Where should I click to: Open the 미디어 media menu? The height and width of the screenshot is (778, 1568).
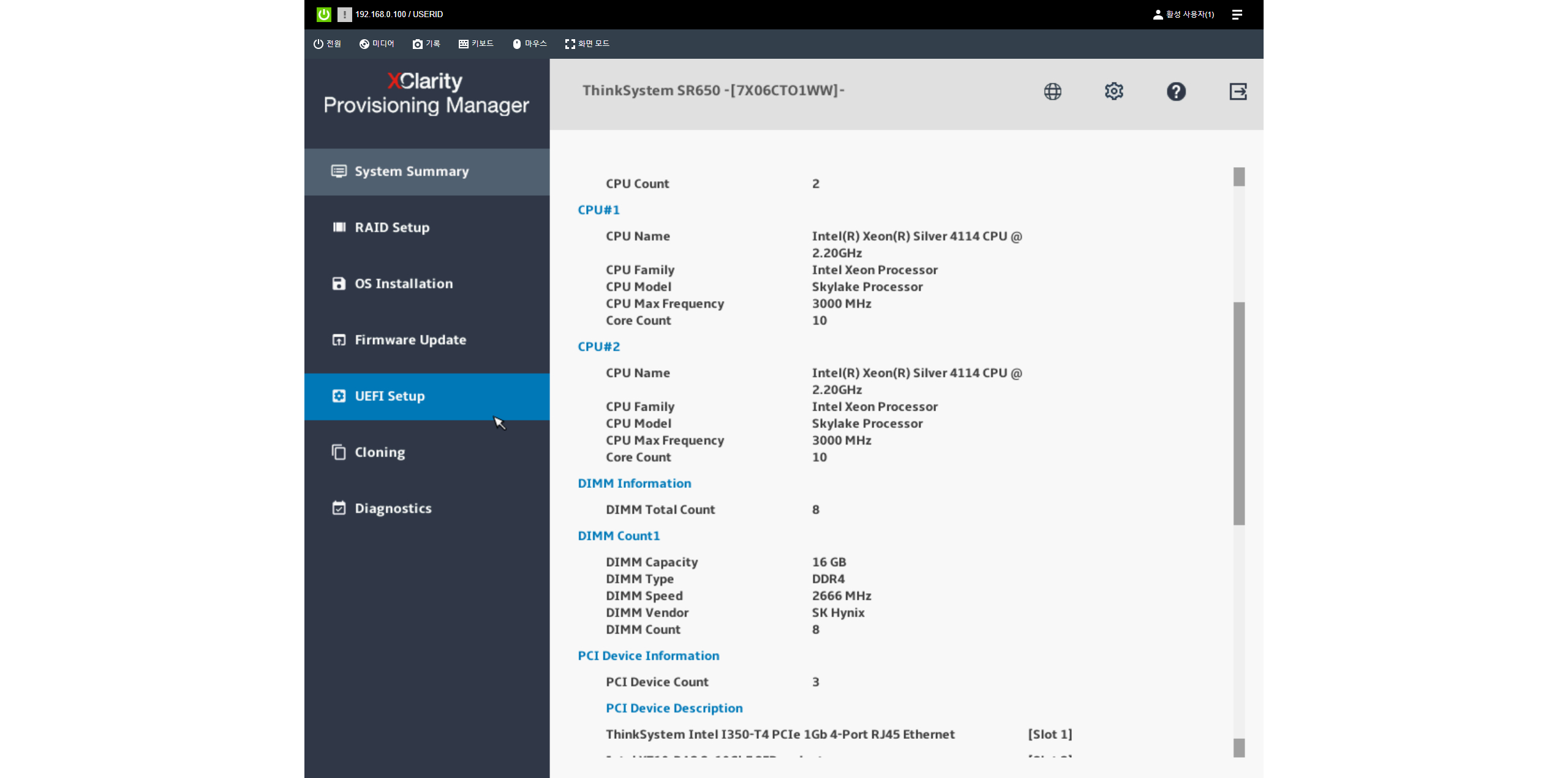pos(377,43)
